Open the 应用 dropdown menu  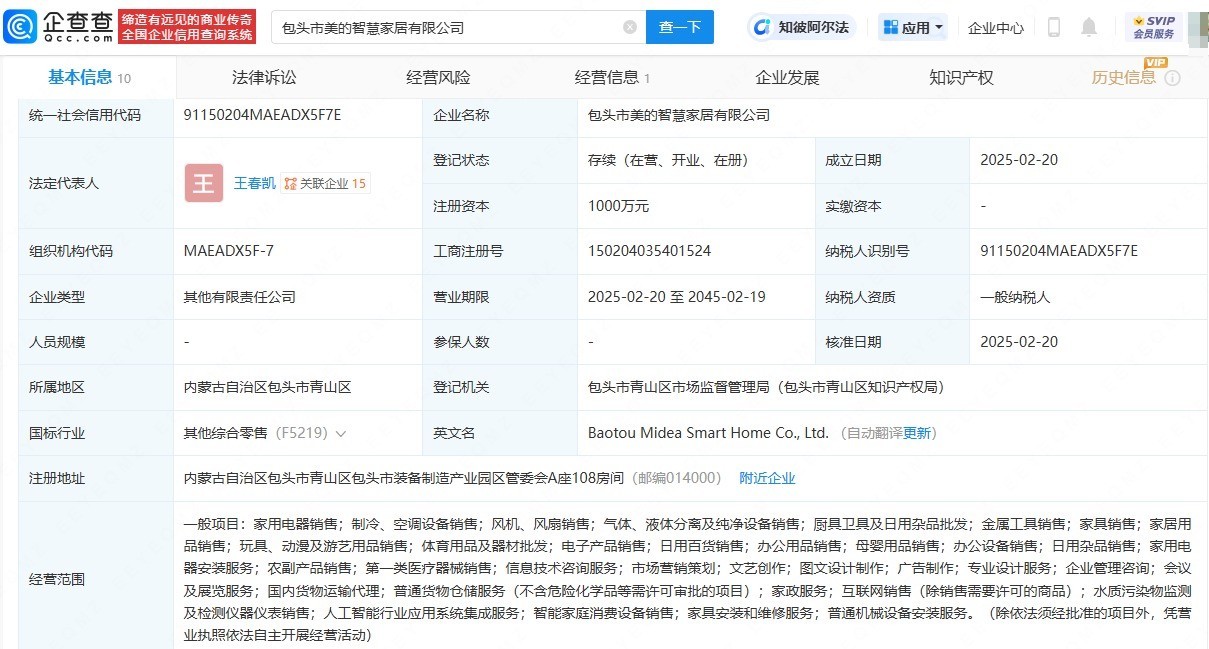tap(913, 27)
